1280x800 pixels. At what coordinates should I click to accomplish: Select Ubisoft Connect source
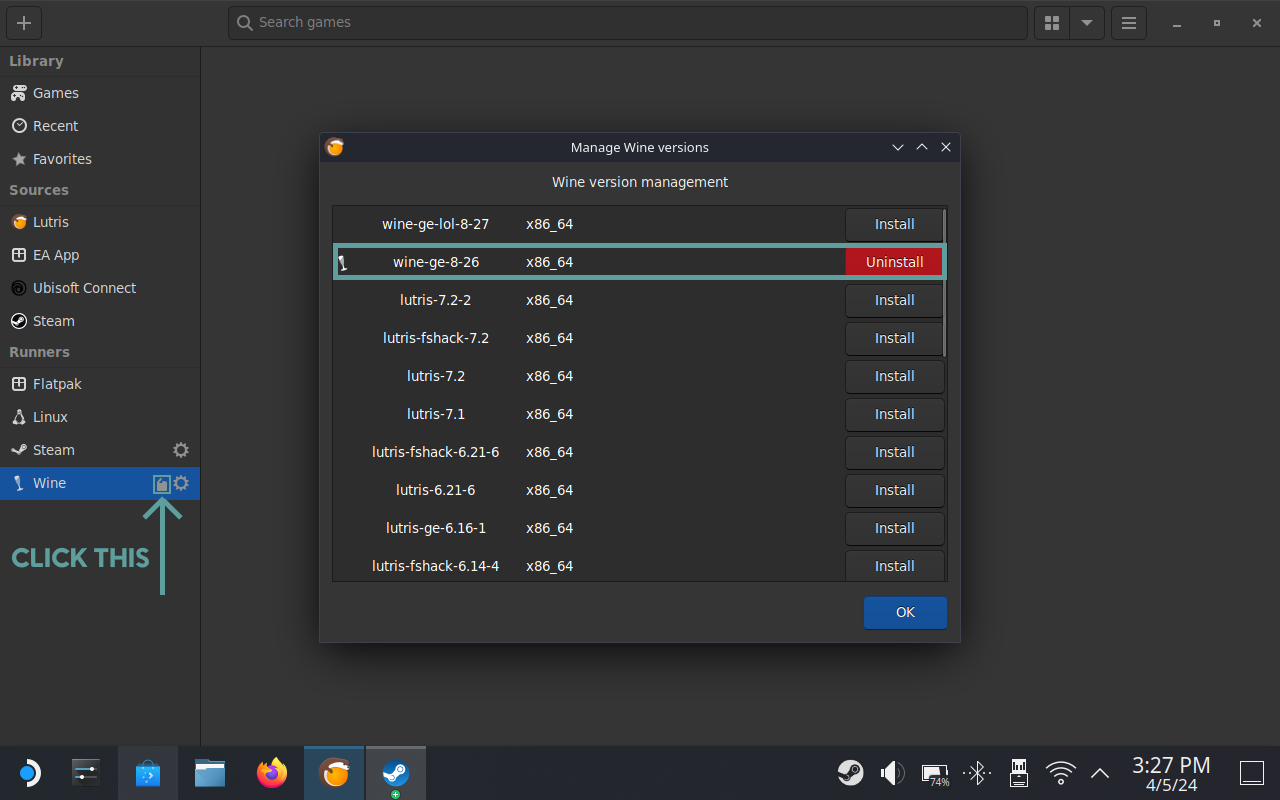[x=84, y=288]
